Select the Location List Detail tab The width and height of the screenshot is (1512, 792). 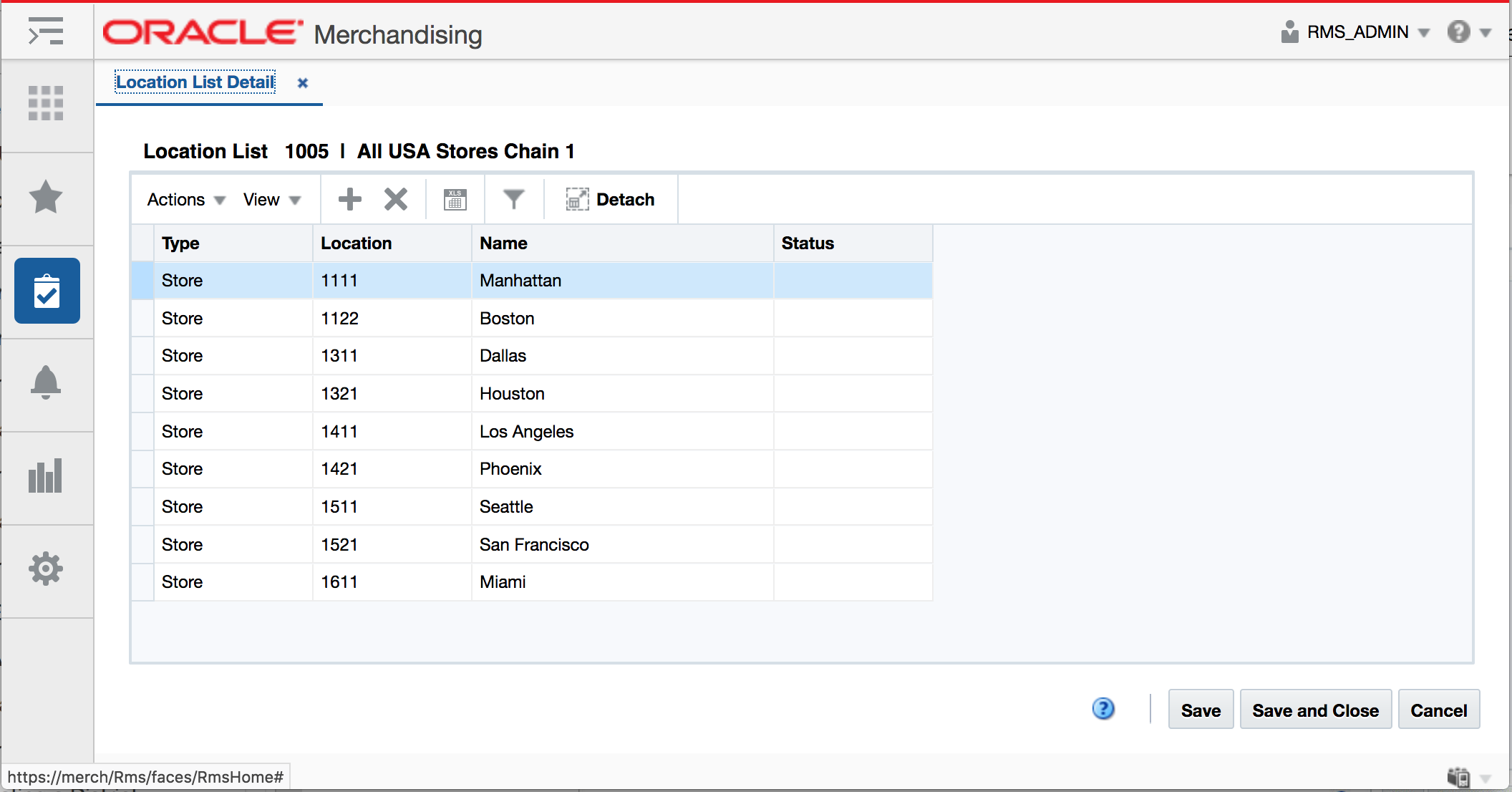point(196,82)
